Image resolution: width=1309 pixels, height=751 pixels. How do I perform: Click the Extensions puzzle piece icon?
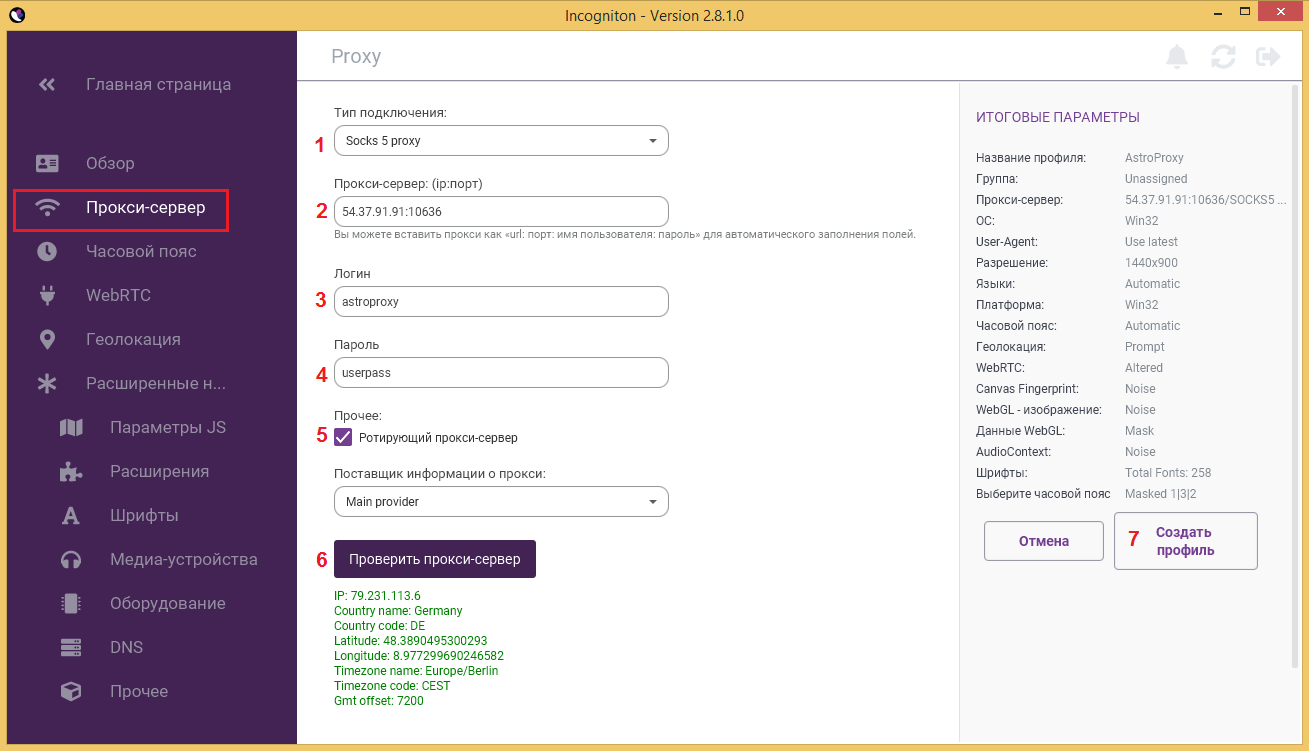(71, 471)
